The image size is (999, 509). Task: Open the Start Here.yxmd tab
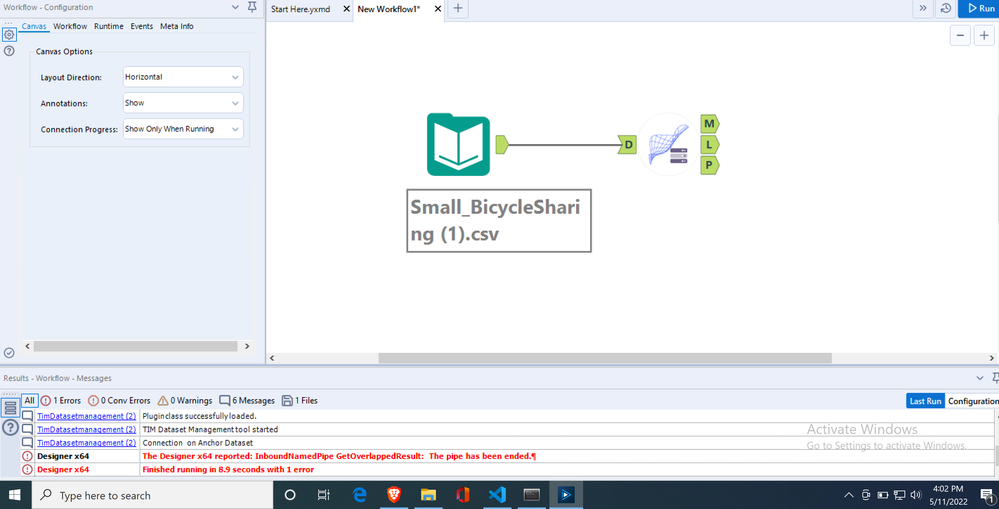point(301,10)
